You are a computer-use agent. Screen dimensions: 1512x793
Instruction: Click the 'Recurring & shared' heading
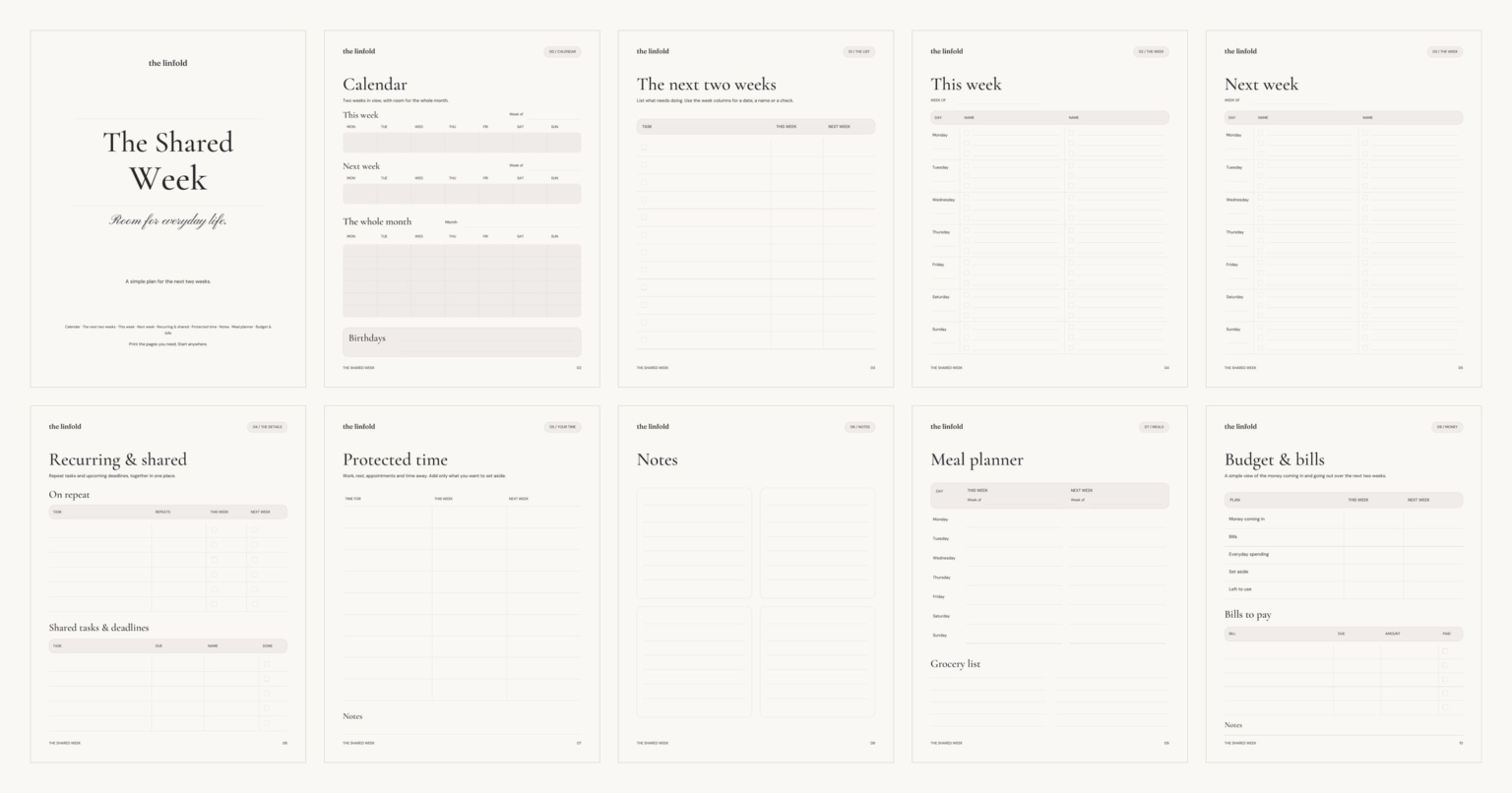click(118, 459)
